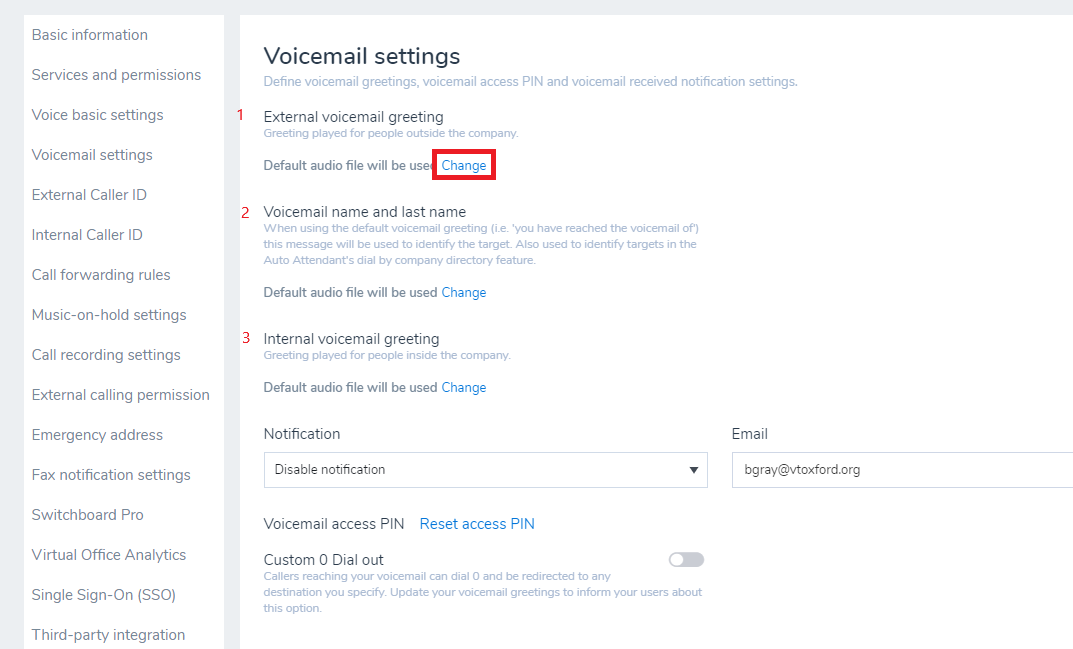Open Voice basic settings
The width and height of the screenshot is (1073, 649).
[x=97, y=114]
